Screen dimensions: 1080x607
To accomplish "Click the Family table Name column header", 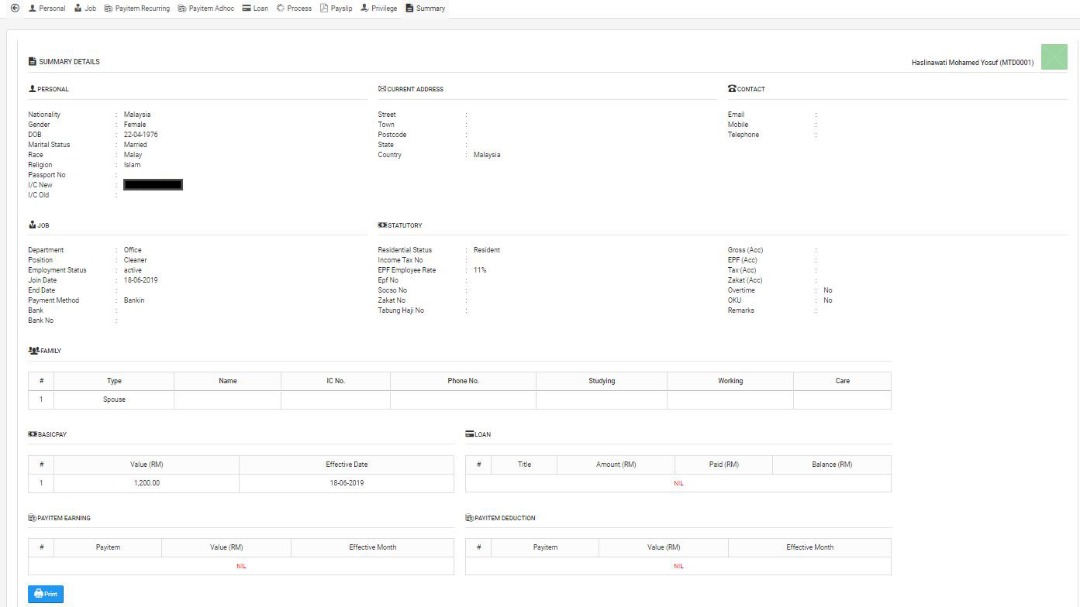I will coord(227,380).
